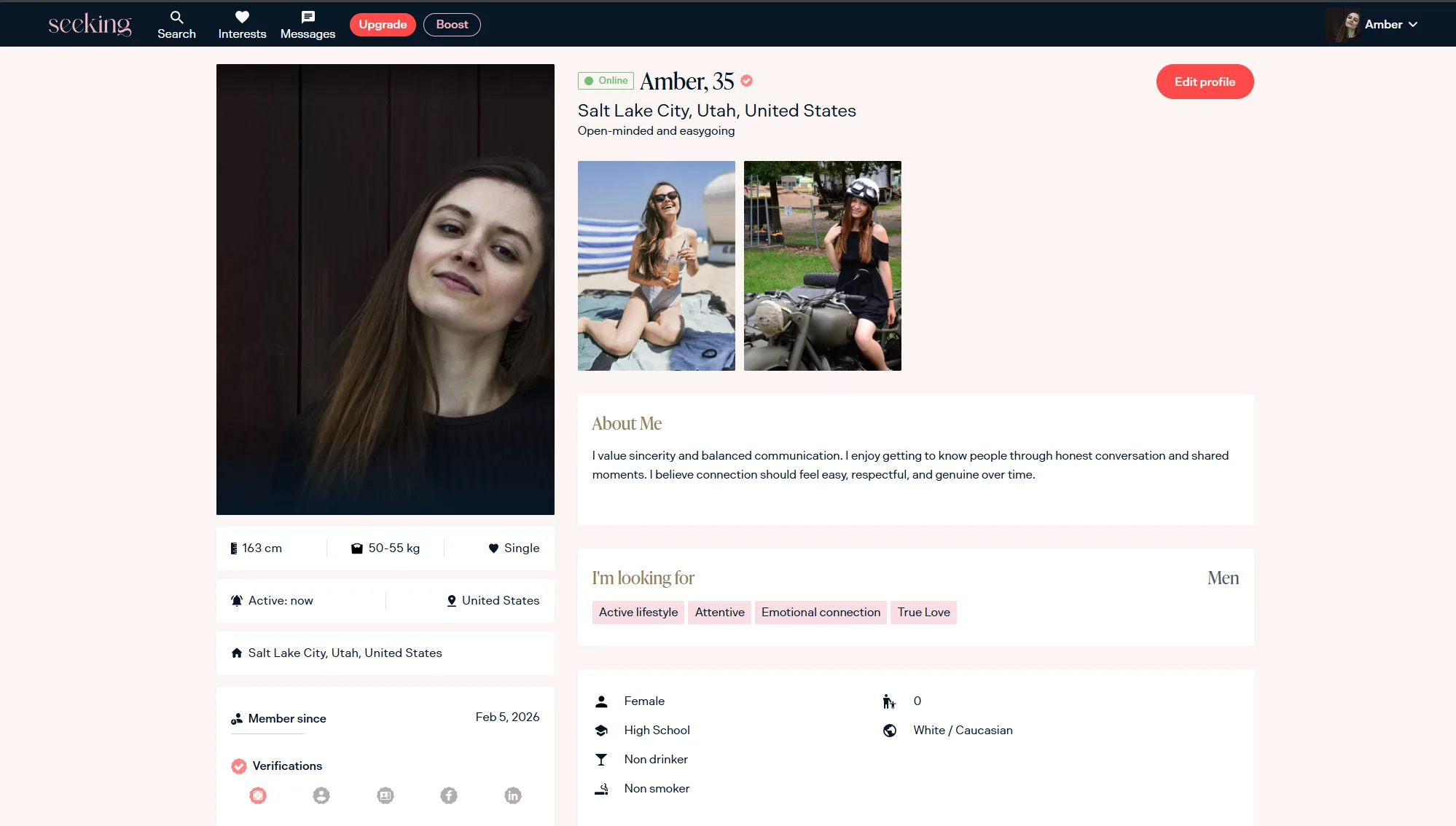This screenshot has height=826, width=1456.
Task: Click the verified checkmark beside Amber, 35
Action: pyautogui.click(x=746, y=81)
